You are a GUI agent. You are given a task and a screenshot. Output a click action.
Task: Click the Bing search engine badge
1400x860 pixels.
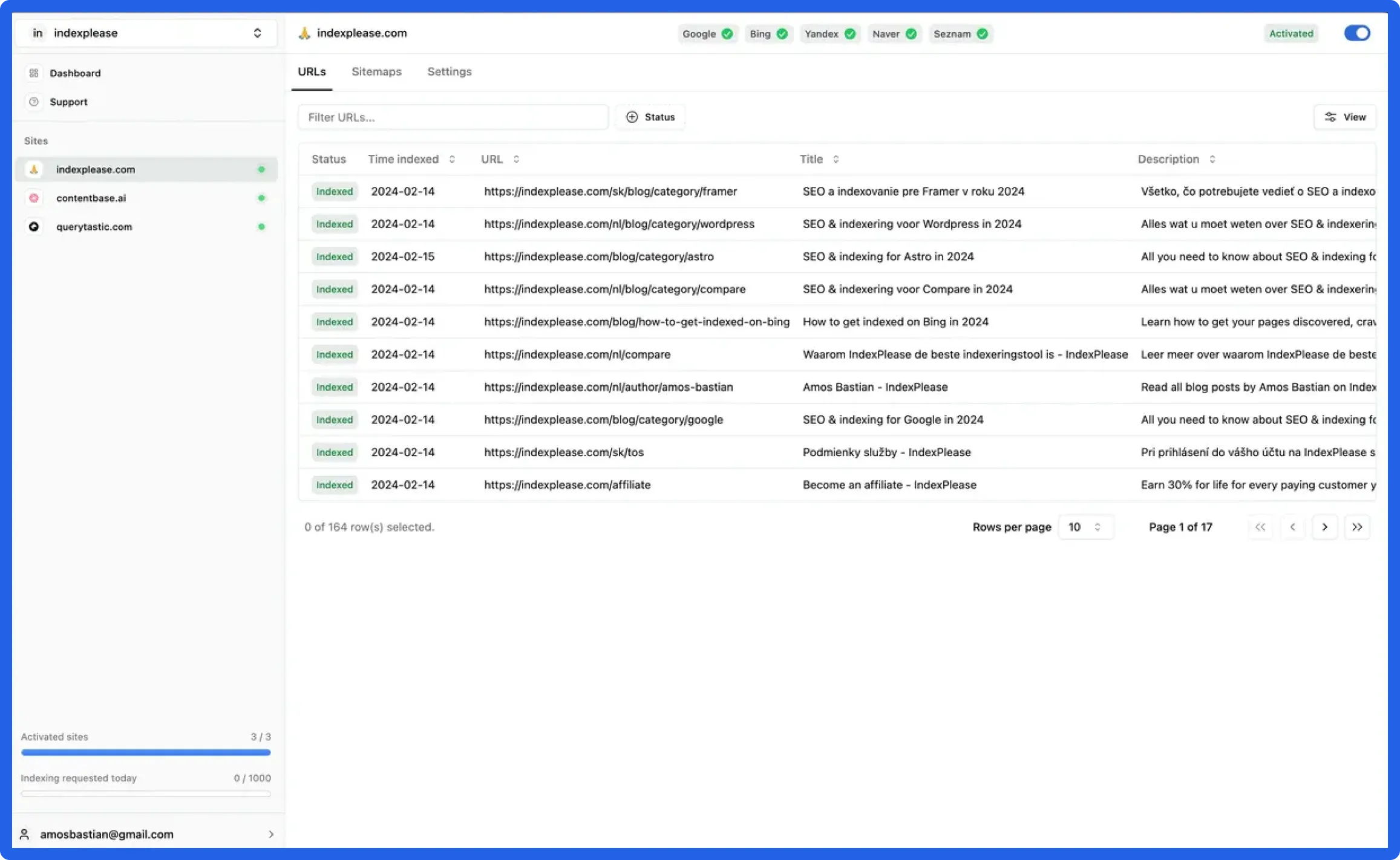pos(768,34)
